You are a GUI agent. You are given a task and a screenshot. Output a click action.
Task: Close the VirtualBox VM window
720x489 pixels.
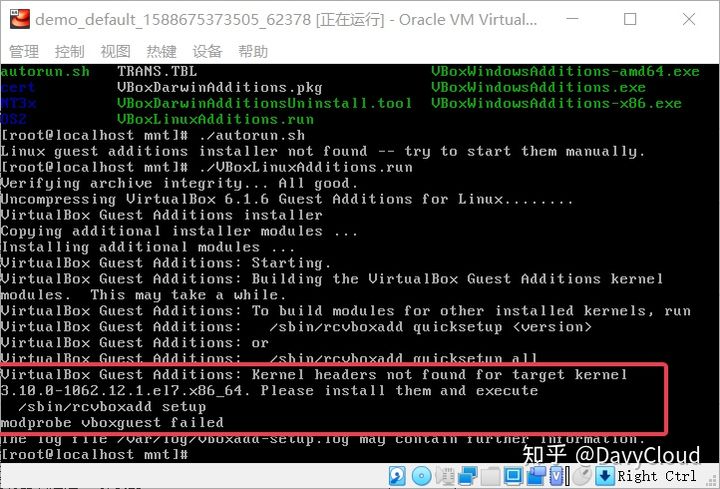689,19
